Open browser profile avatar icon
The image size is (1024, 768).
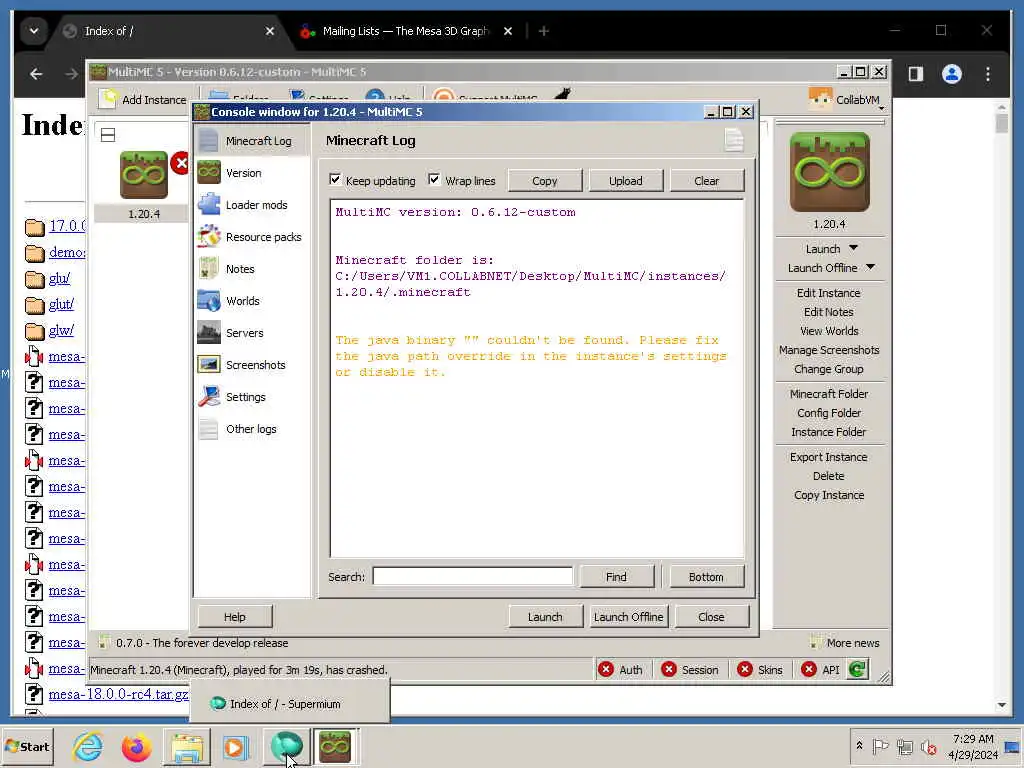pyautogui.click(x=952, y=74)
